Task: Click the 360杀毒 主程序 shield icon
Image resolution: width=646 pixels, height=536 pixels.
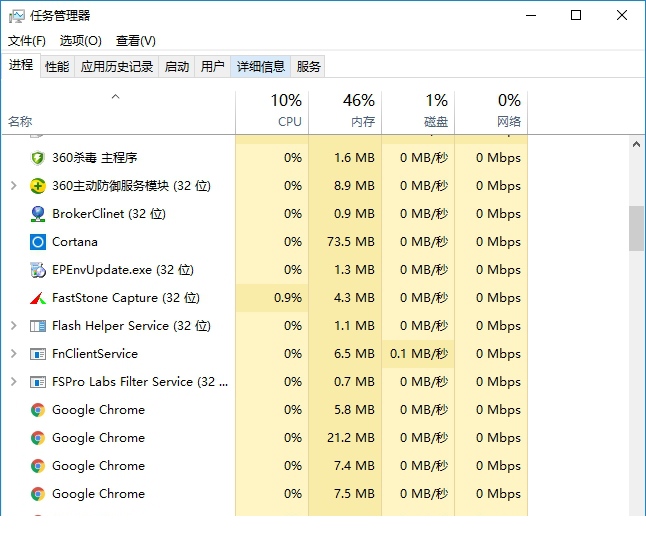Action: [x=37, y=158]
